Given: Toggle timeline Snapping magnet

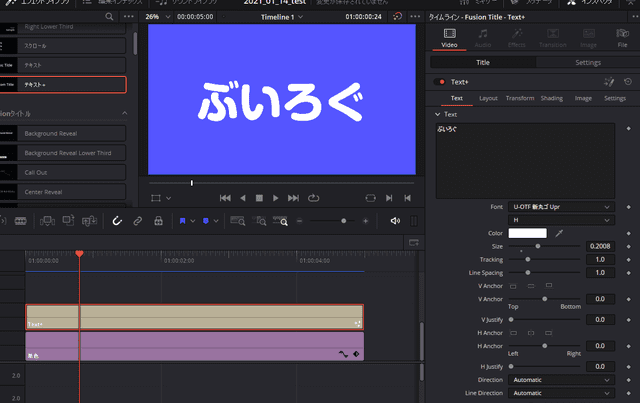Looking at the screenshot, I should coord(117,221).
